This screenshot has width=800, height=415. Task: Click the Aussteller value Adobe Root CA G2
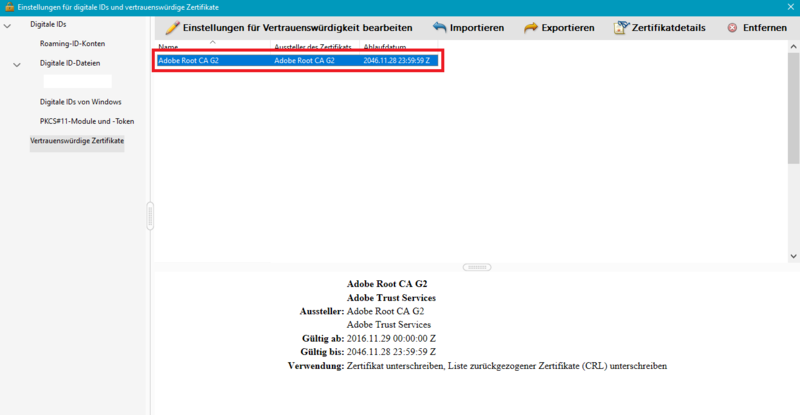[385, 311]
